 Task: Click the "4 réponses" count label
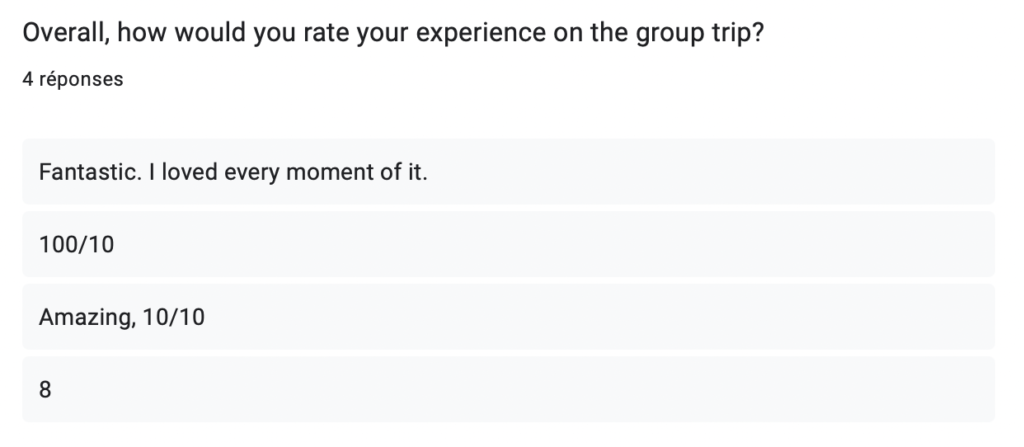coord(72,79)
